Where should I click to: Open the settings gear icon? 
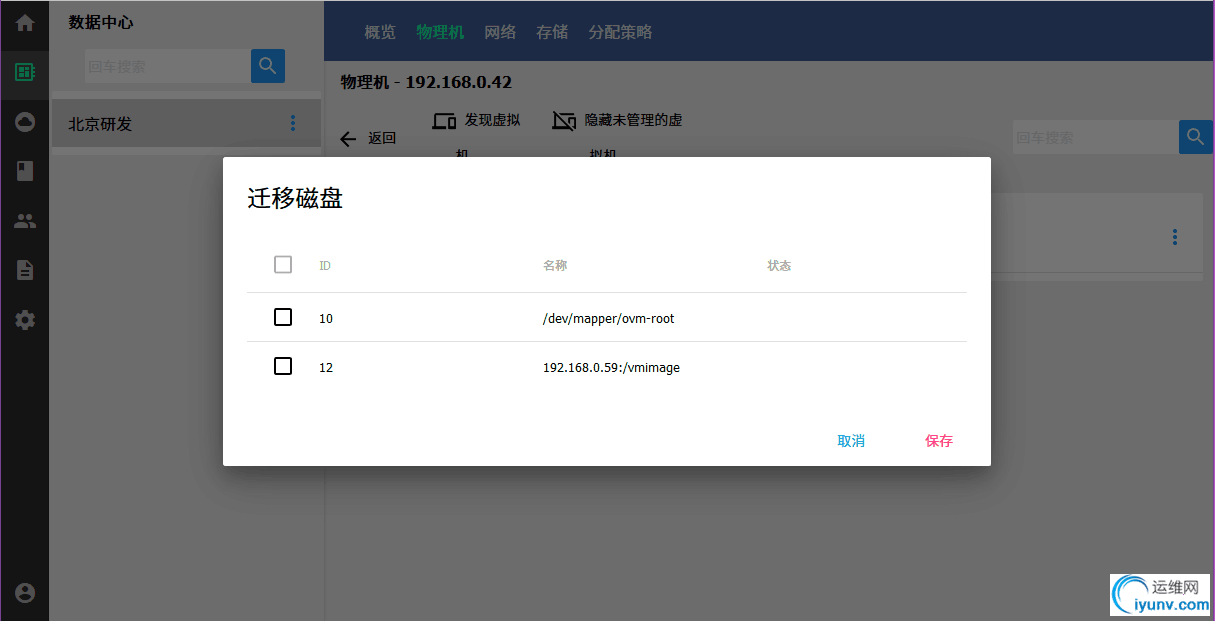(25, 320)
